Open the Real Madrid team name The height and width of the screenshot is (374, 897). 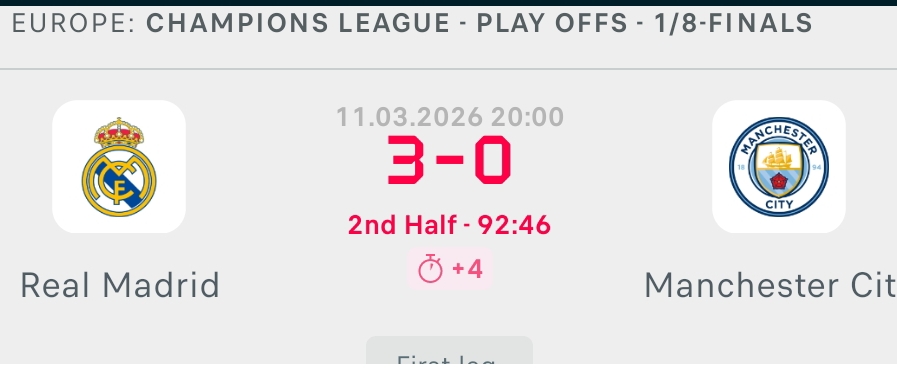coord(120,285)
